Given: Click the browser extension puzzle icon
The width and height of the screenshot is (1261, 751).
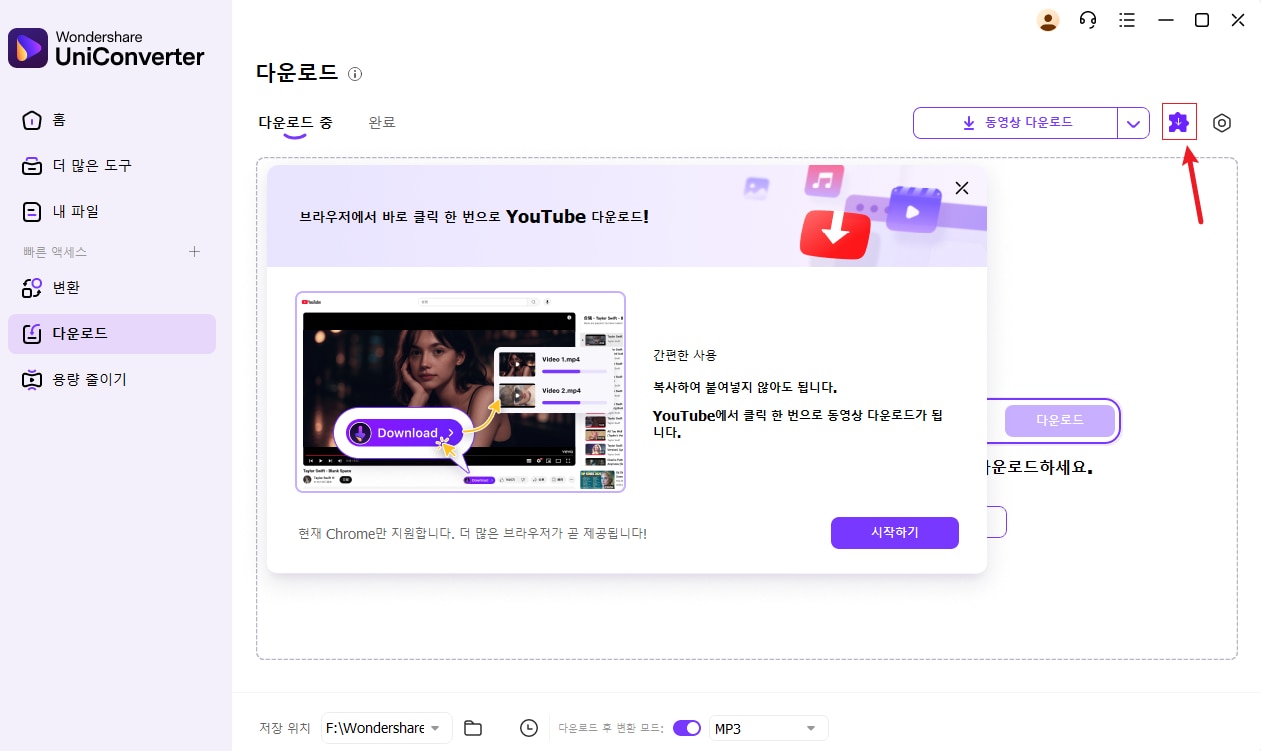Looking at the screenshot, I should coord(1179,122).
